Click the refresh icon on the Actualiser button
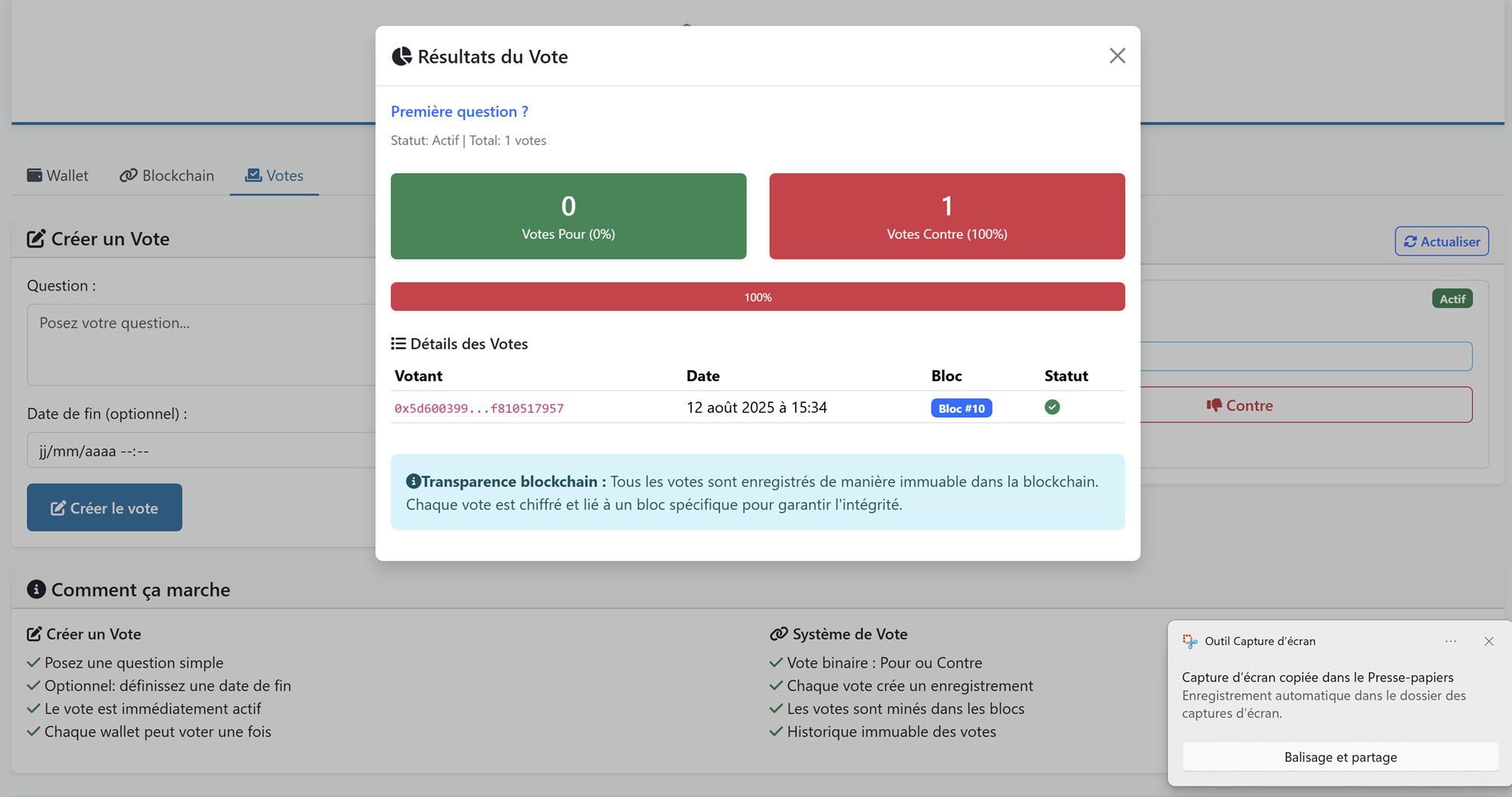 click(x=1411, y=241)
